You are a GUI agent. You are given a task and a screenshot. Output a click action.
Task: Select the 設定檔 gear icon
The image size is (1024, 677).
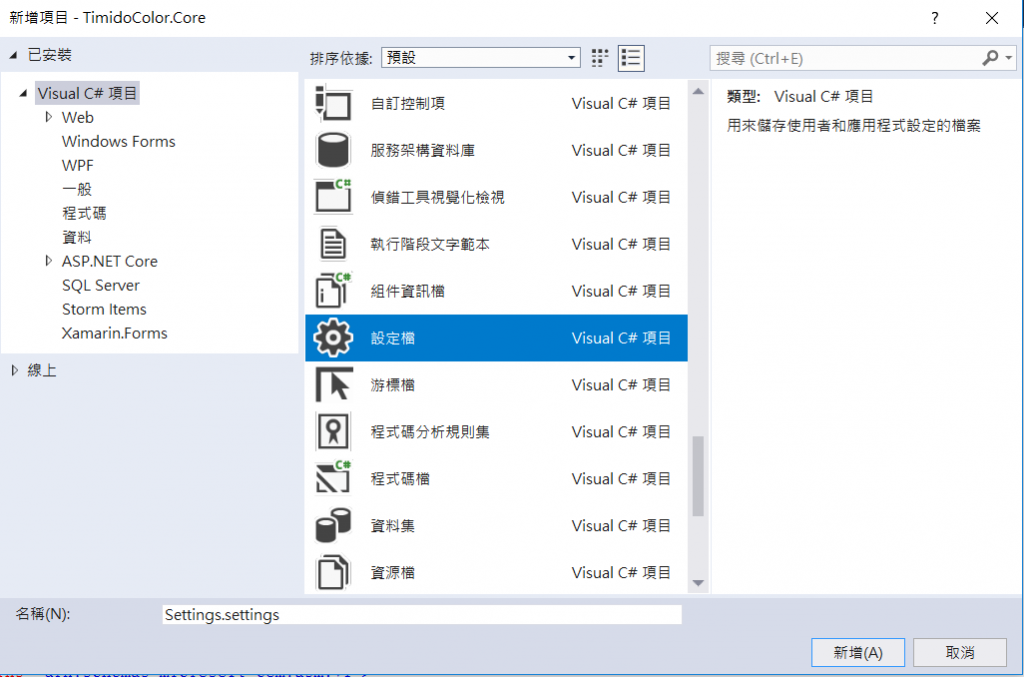(334, 338)
